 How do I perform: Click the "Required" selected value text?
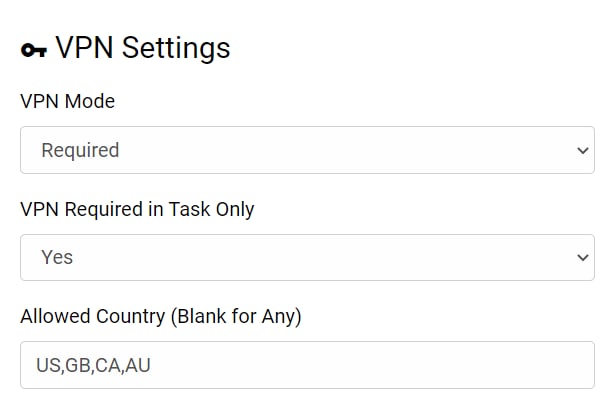coord(80,150)
